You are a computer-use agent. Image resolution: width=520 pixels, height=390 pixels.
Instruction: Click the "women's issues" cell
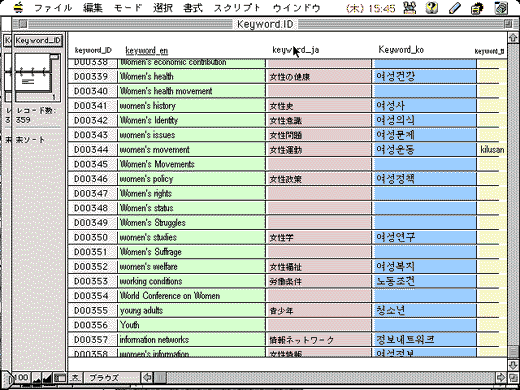coord(191,135)
